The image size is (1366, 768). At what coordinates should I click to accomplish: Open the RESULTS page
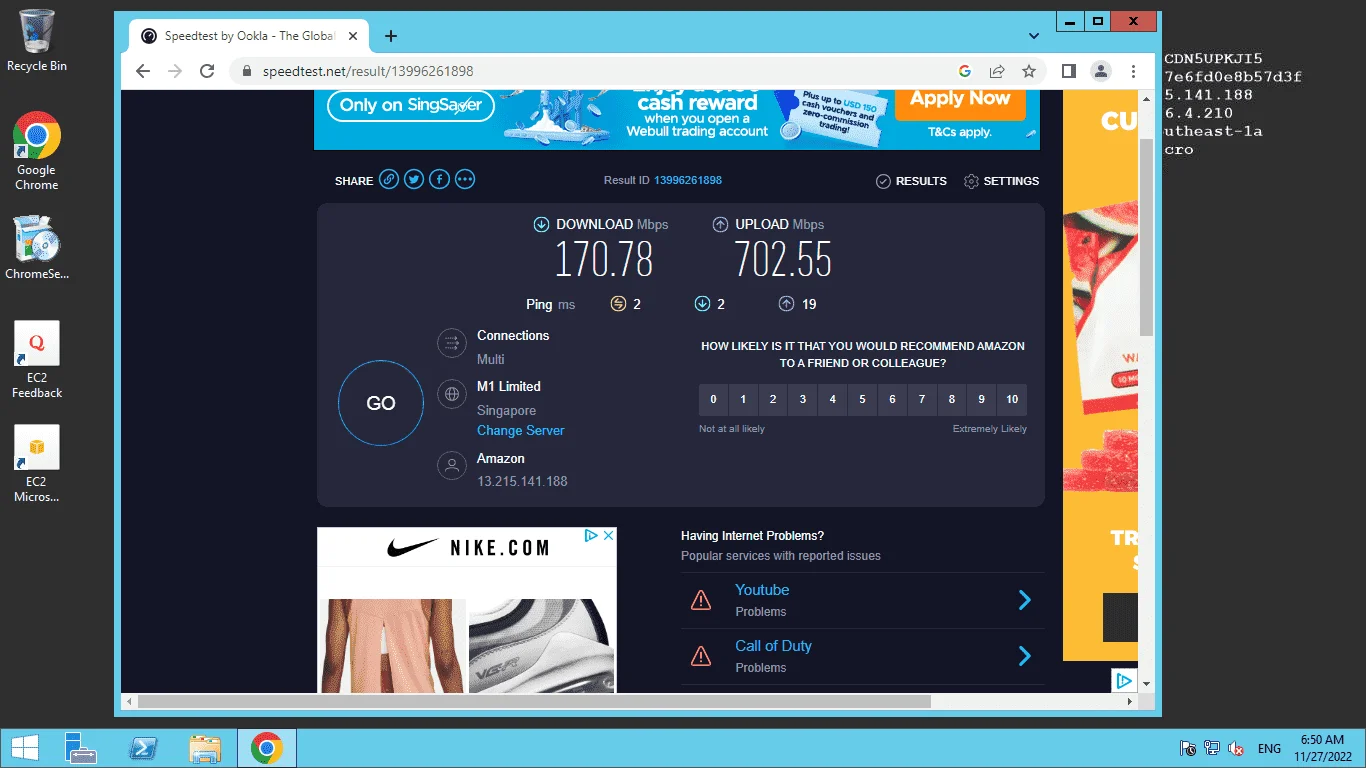pos(911,181)
